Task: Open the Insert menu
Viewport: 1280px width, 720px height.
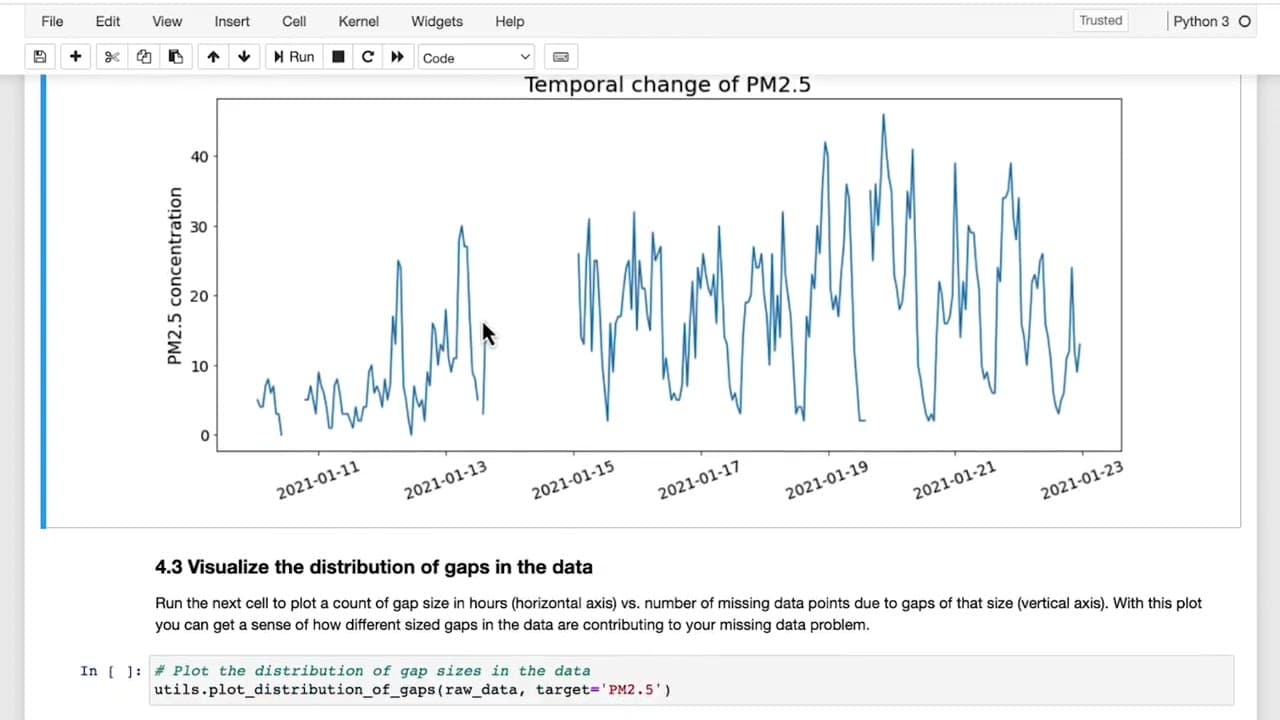Action: 232,21
